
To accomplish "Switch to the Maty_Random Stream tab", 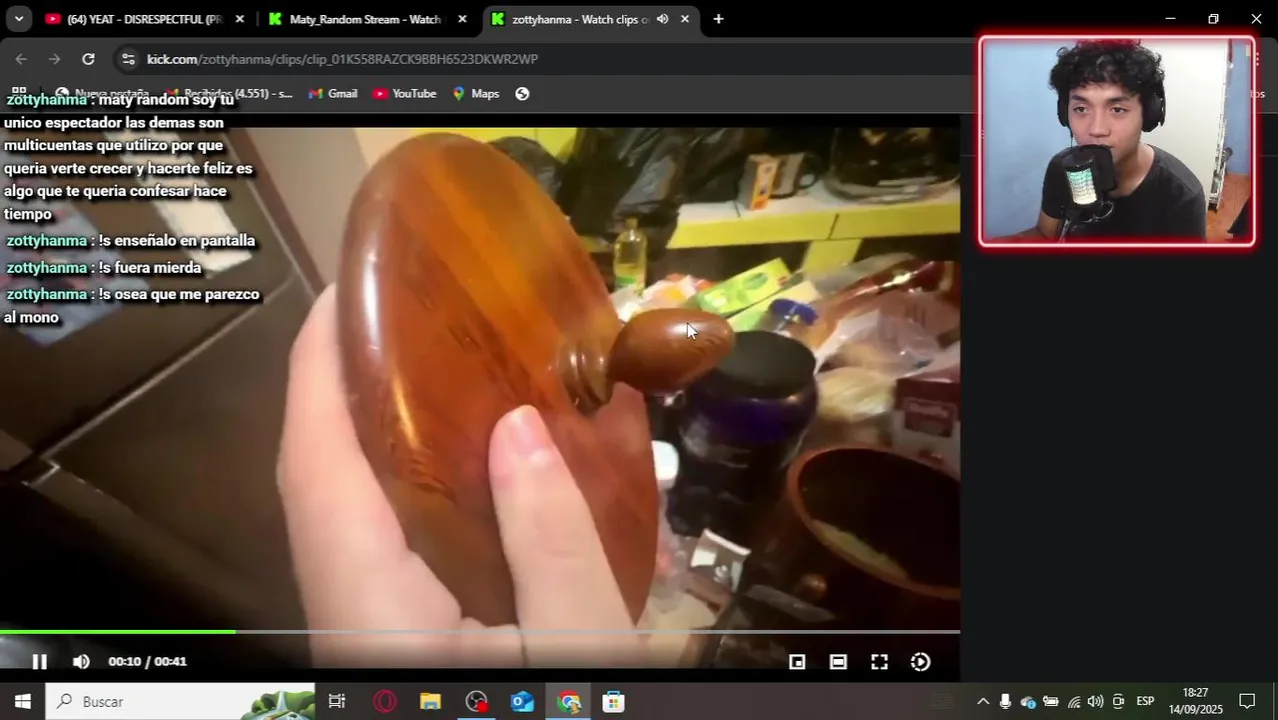I will (364, 19).
